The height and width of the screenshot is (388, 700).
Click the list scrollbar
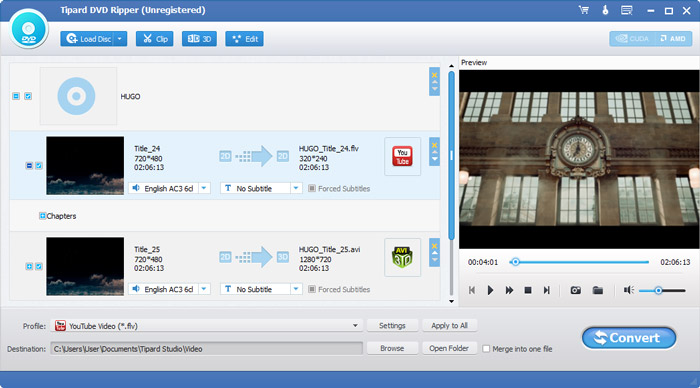tap(451, 156)
